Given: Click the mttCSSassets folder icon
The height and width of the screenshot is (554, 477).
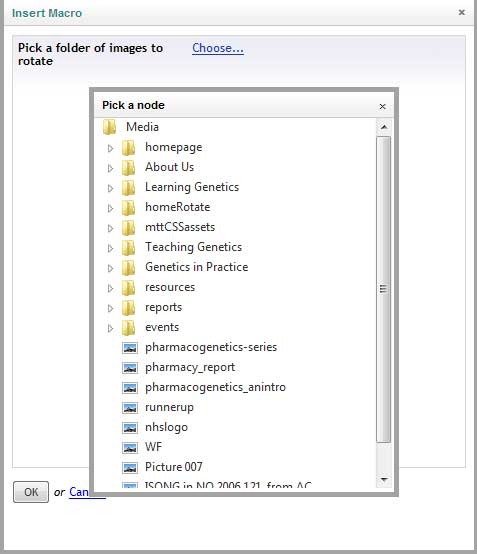Looking at the screenshot, I should coord(129,228).
